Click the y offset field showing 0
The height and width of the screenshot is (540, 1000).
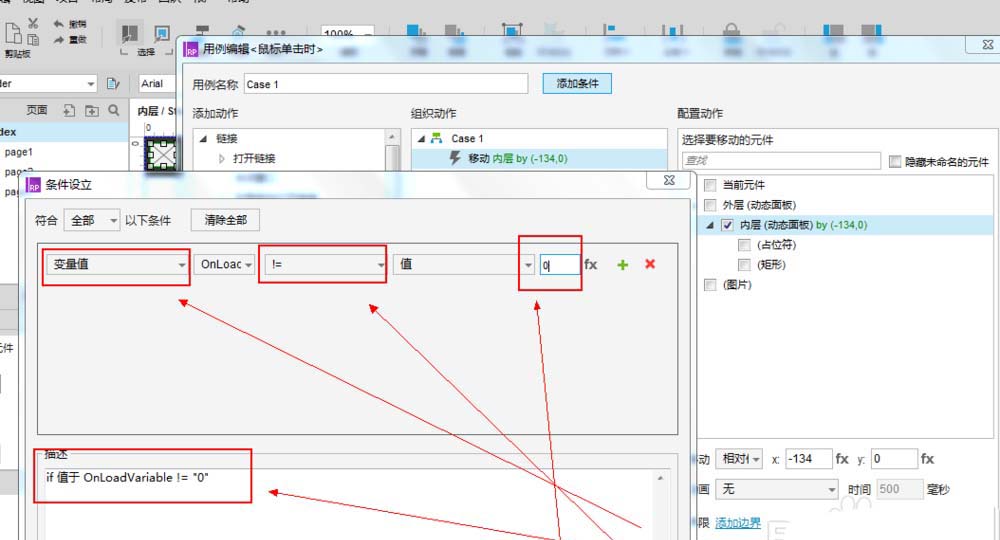pyautogui.click(x=893, y=458)
